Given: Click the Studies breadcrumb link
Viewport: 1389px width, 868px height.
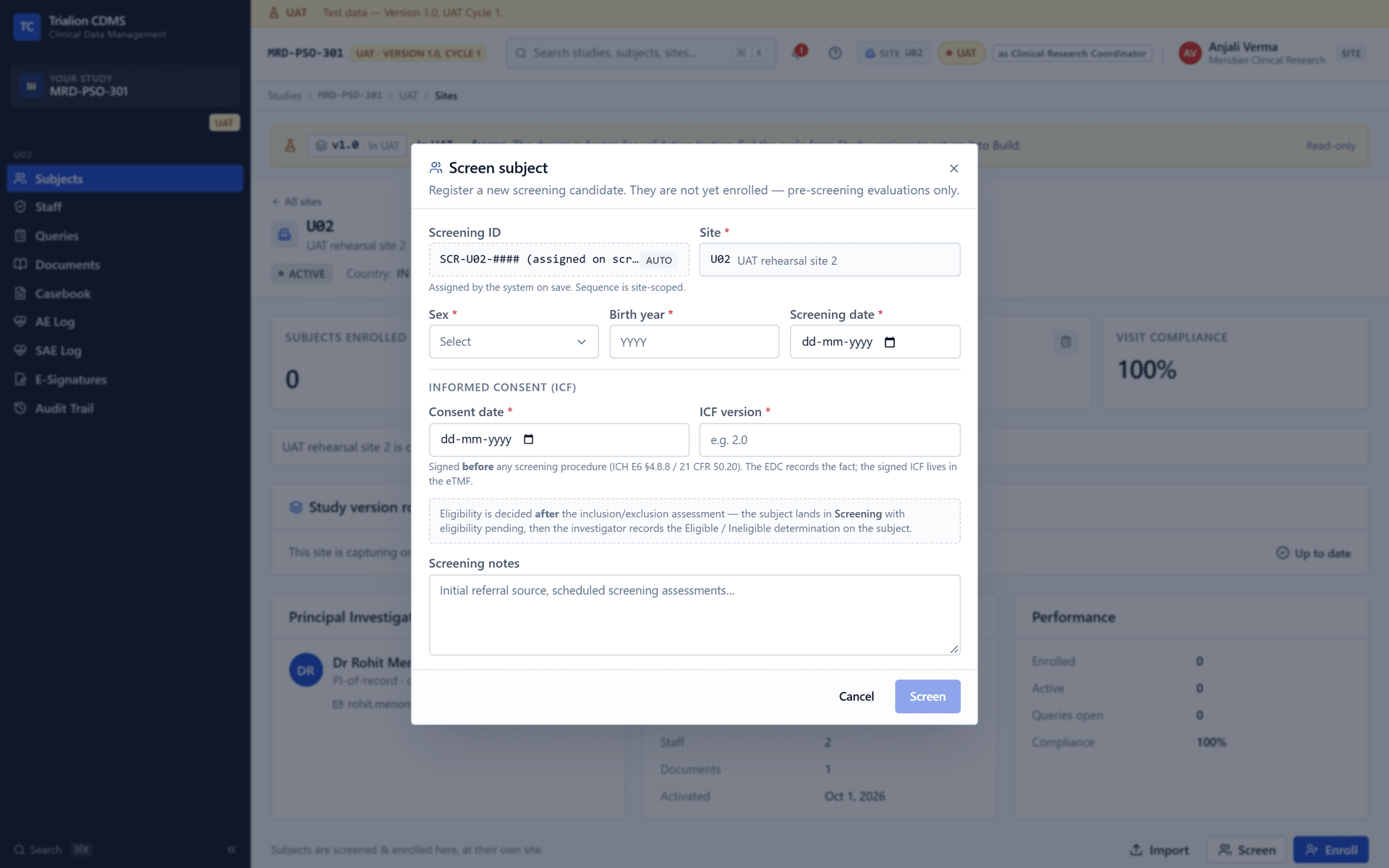Looking at the screenshot, I should point(284,95).
